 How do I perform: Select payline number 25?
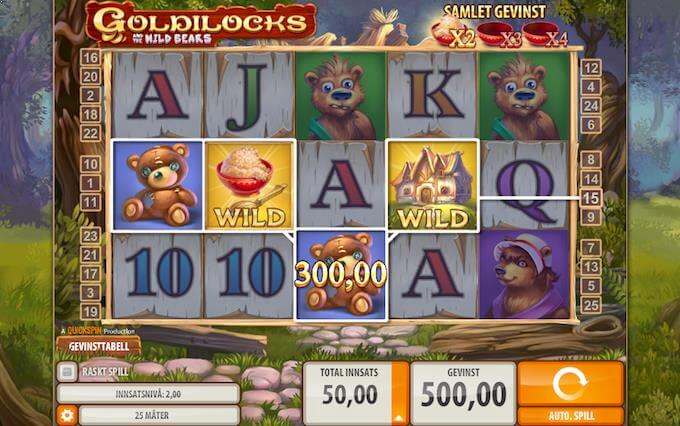(x=591, y=305)
